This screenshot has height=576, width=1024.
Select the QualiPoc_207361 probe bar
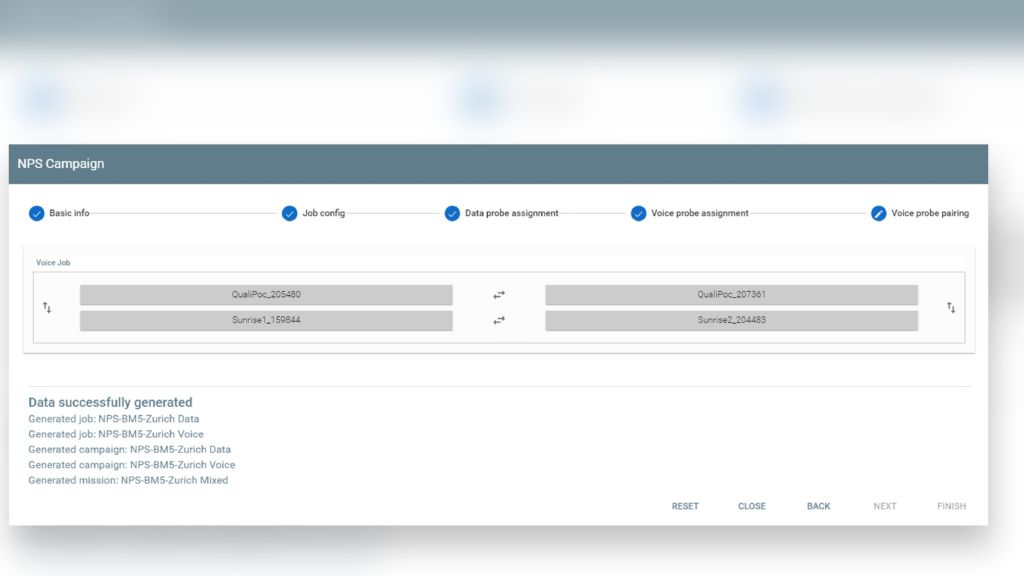[731, 294]
